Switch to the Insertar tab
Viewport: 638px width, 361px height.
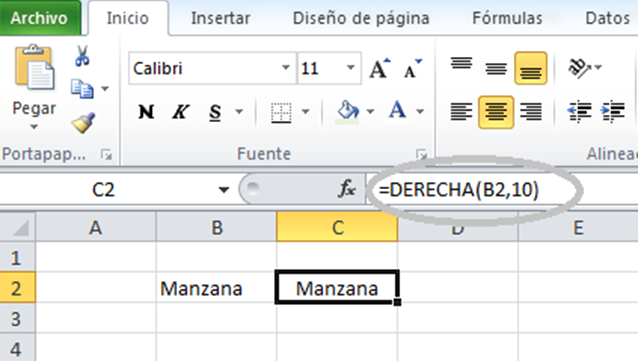click(x=221, y=18)
